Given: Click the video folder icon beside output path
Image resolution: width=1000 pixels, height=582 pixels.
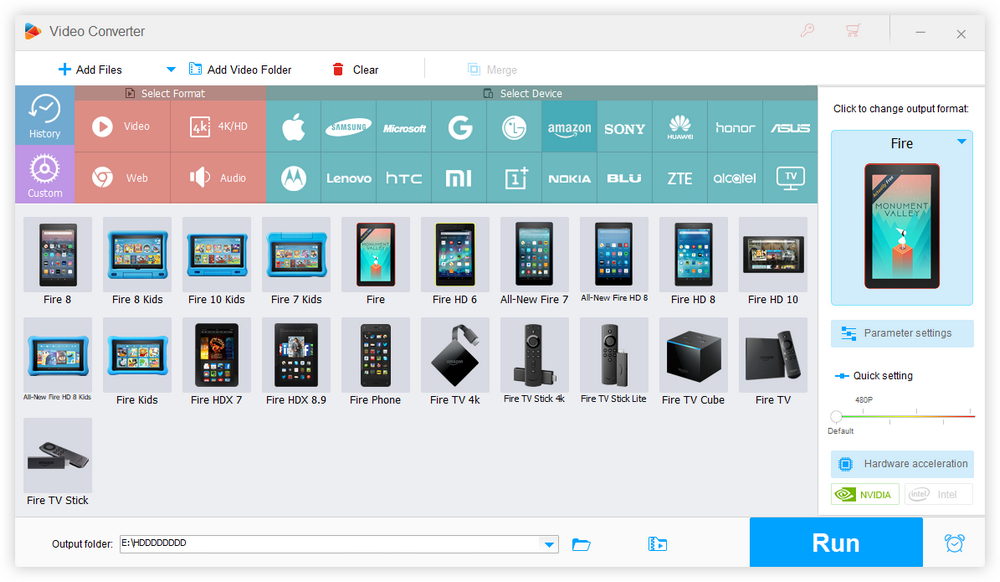Looking at the screenshot, I should pyautogui.click(x=658, y=544).
